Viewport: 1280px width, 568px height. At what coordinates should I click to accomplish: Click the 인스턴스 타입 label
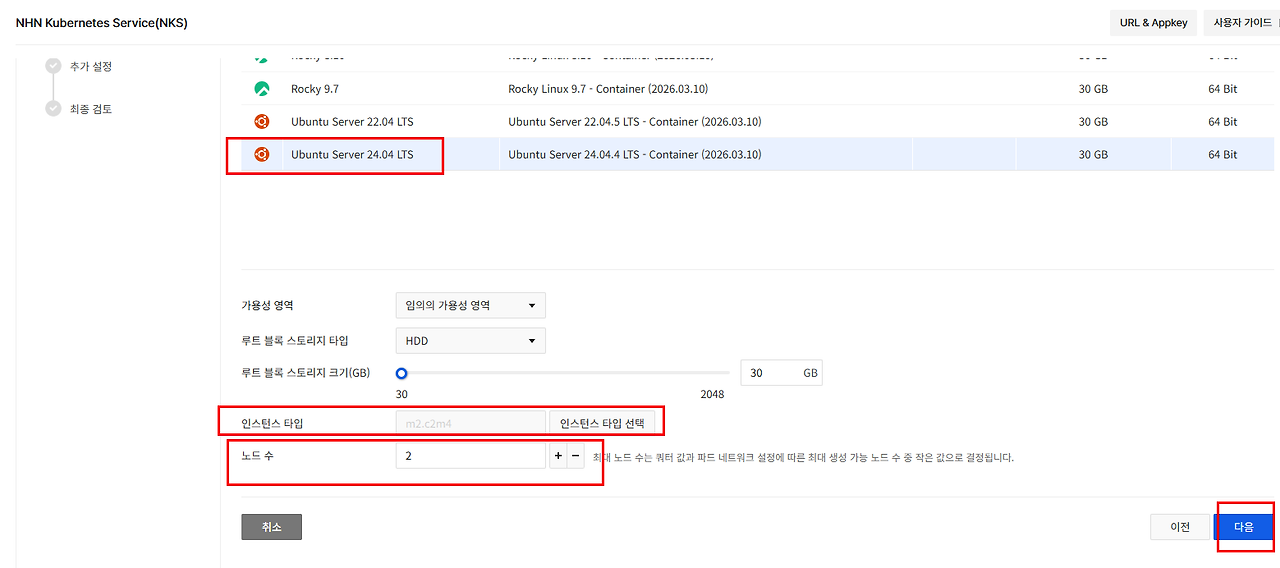[x=272, y=423]
